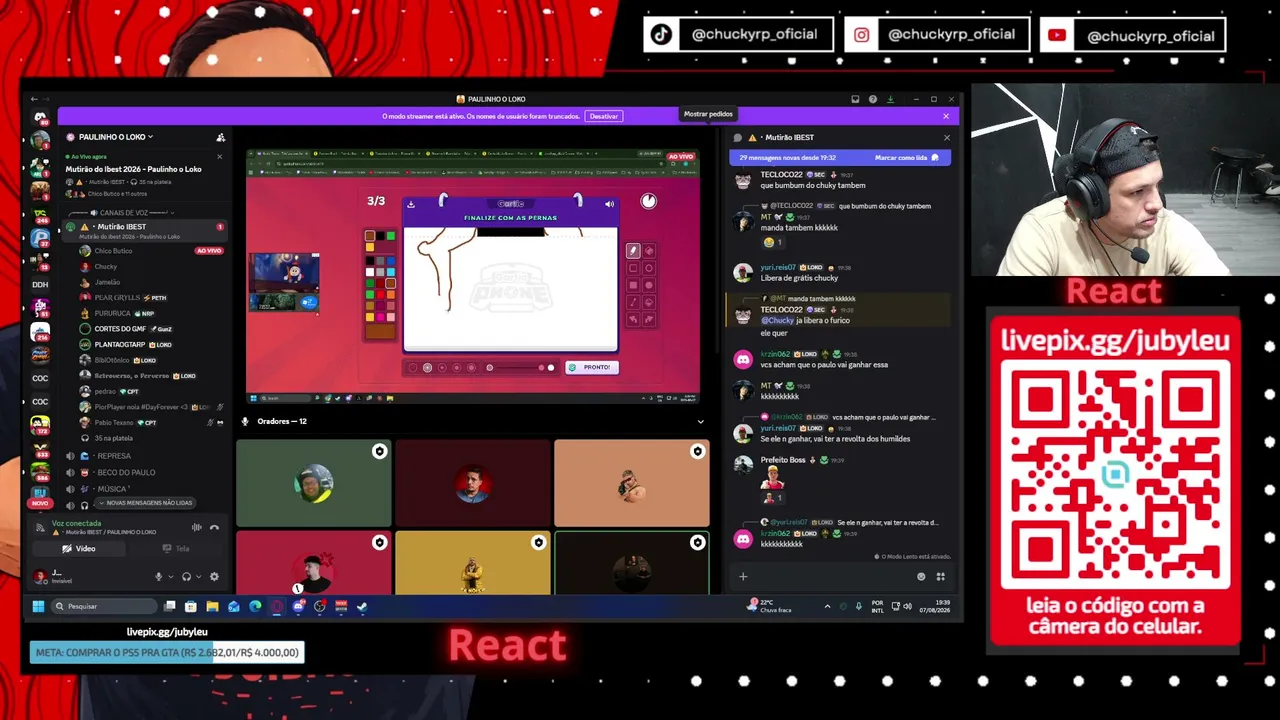The image size is (1280, 720).
Task: Click the green download update icon
Action: (x=890, y=99)
